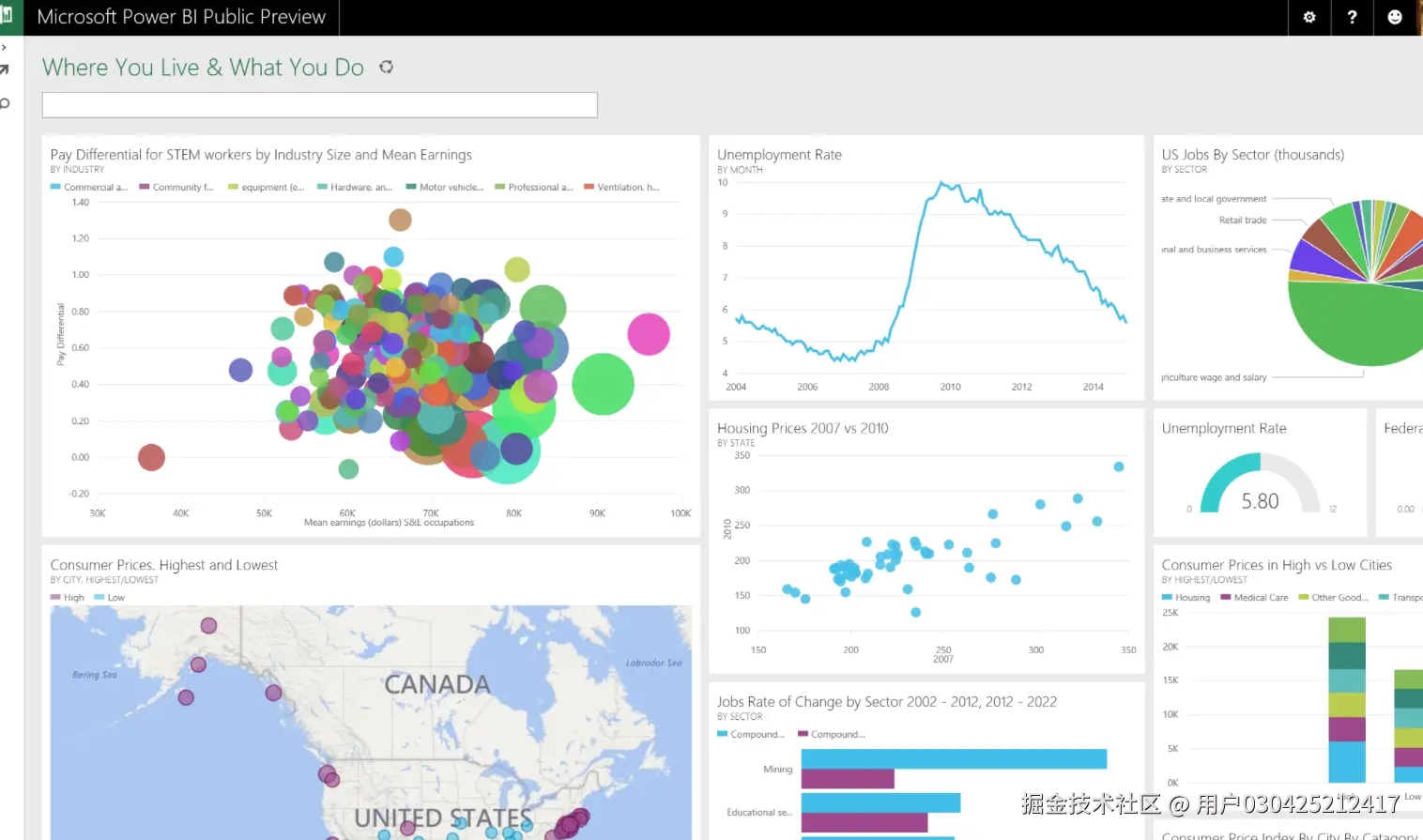Image resolution: width=1423 pixels, height=840 pixels.
Task: Select the Low legend item on map
Action: 110,598
